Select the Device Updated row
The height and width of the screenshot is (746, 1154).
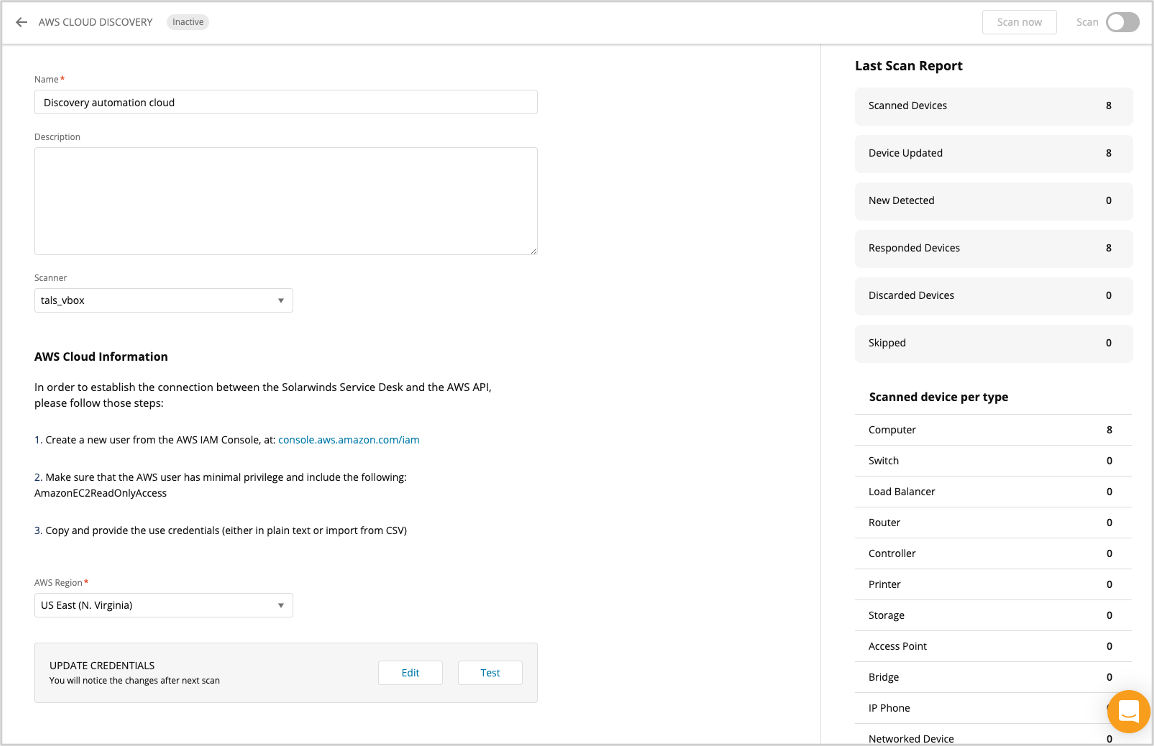click(994, 153)
